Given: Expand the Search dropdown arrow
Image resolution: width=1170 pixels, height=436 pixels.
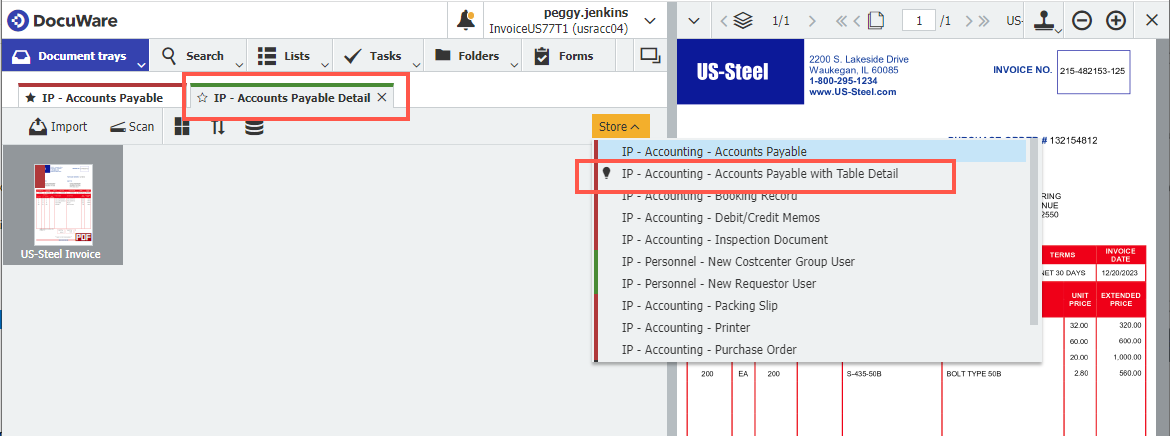Looking at the screenshot, I should (x=239, y=65).
